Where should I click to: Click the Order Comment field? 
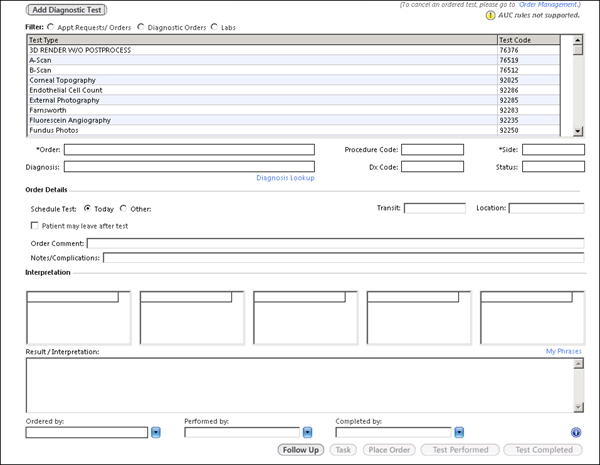[x=336, y=243]
